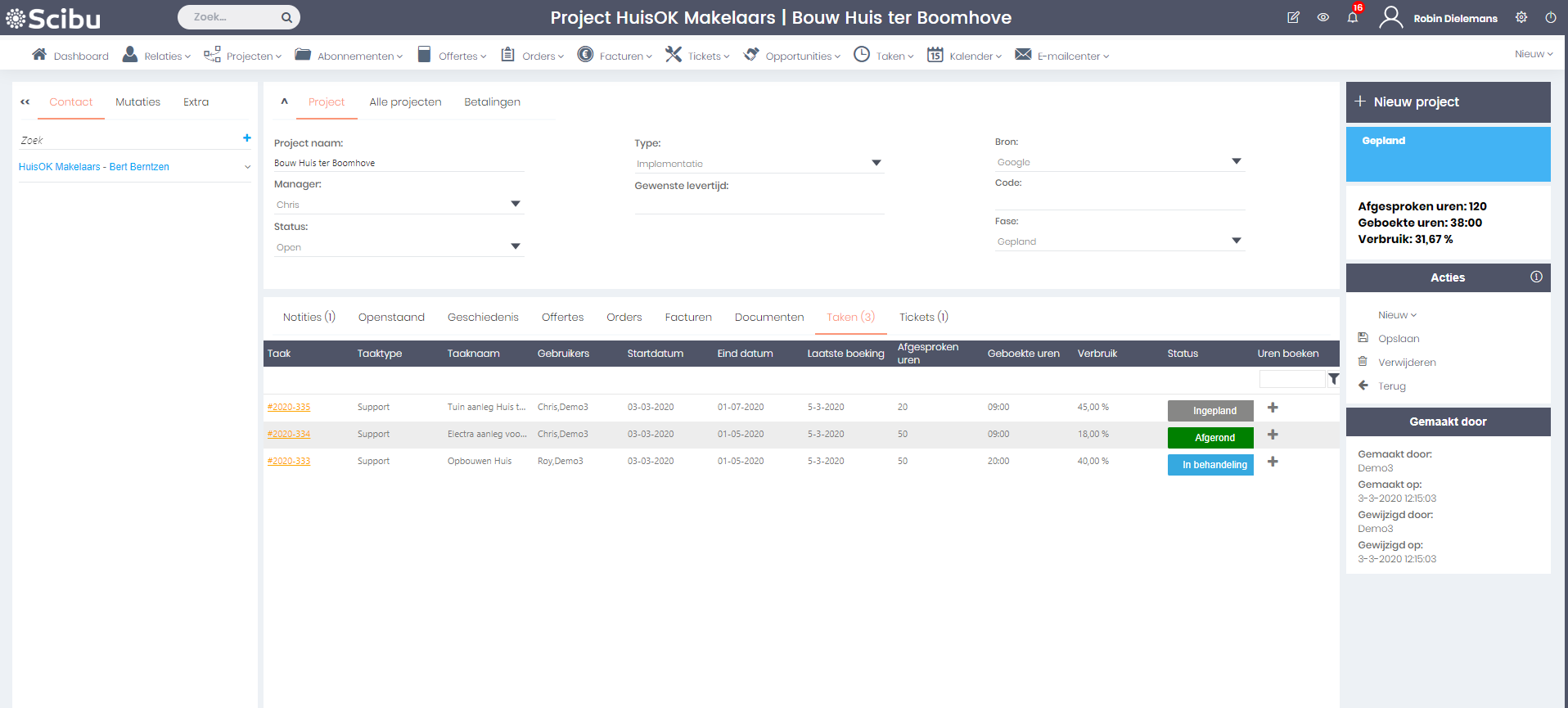This screenshot has height=708, width=1568.
Task: Click the power logout icon
Action: coord(1550,17)
